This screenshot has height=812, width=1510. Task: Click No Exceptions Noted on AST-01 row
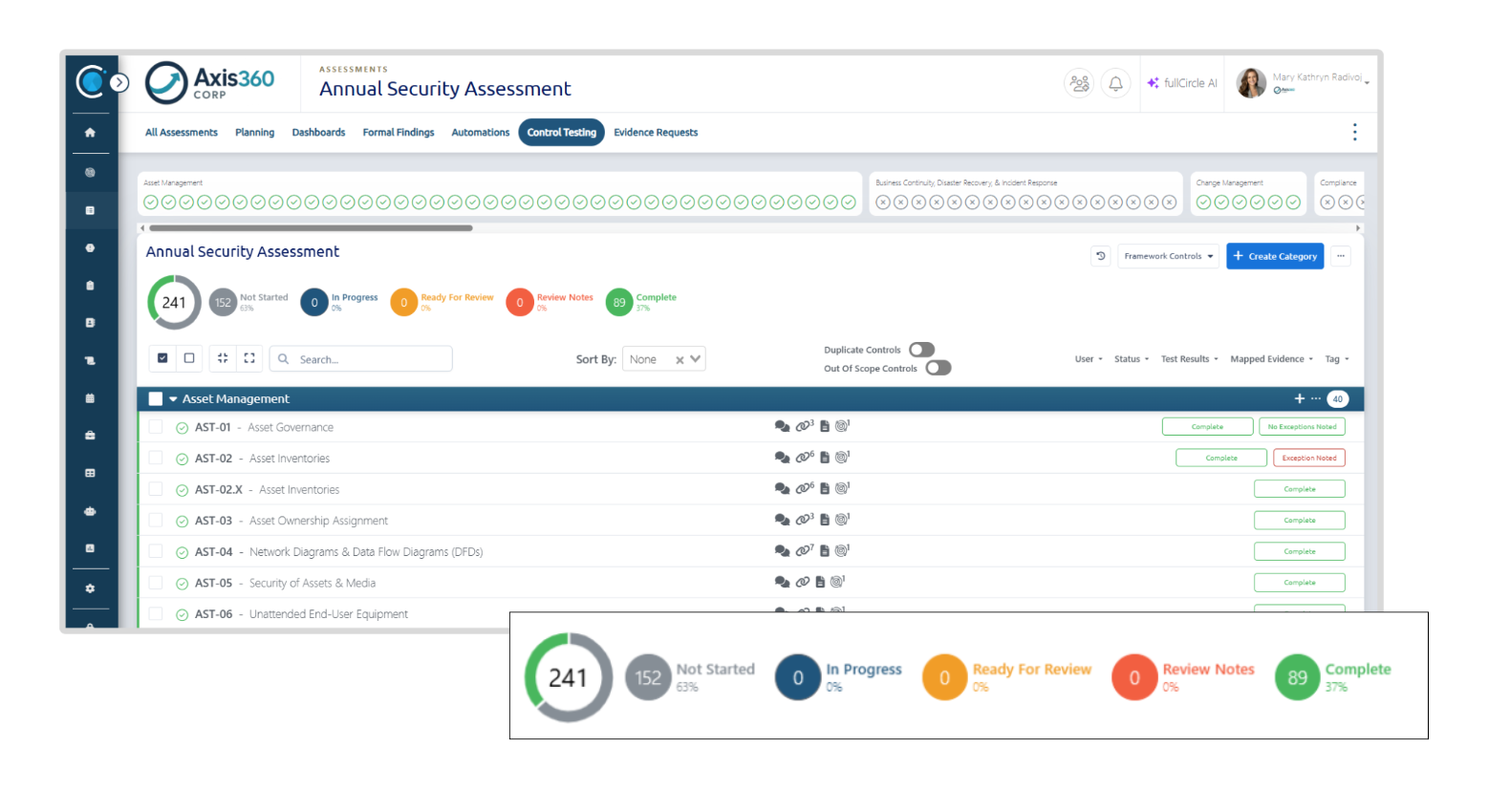pos(1302,427)
